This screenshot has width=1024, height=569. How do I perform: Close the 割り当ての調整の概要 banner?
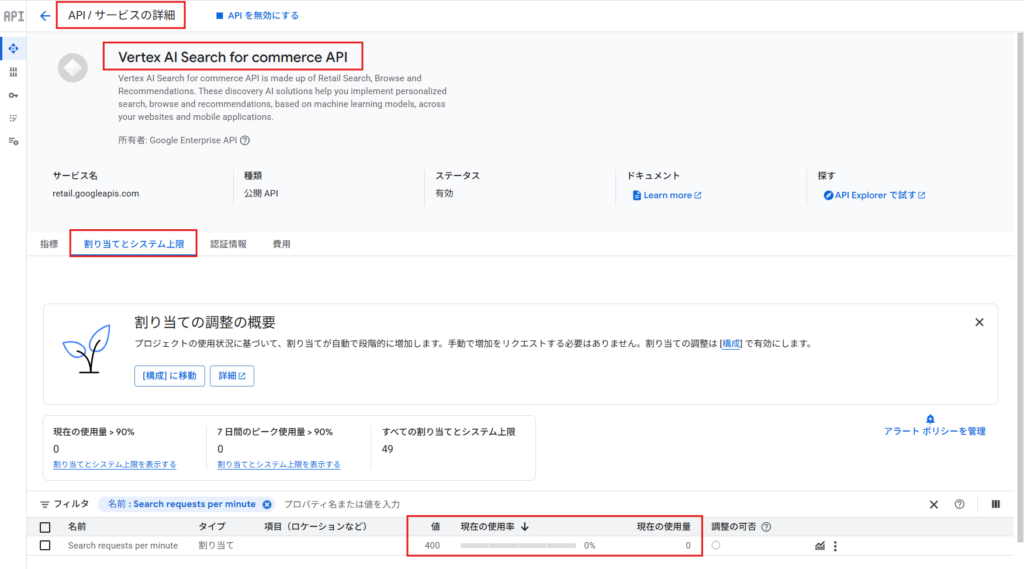979,322
